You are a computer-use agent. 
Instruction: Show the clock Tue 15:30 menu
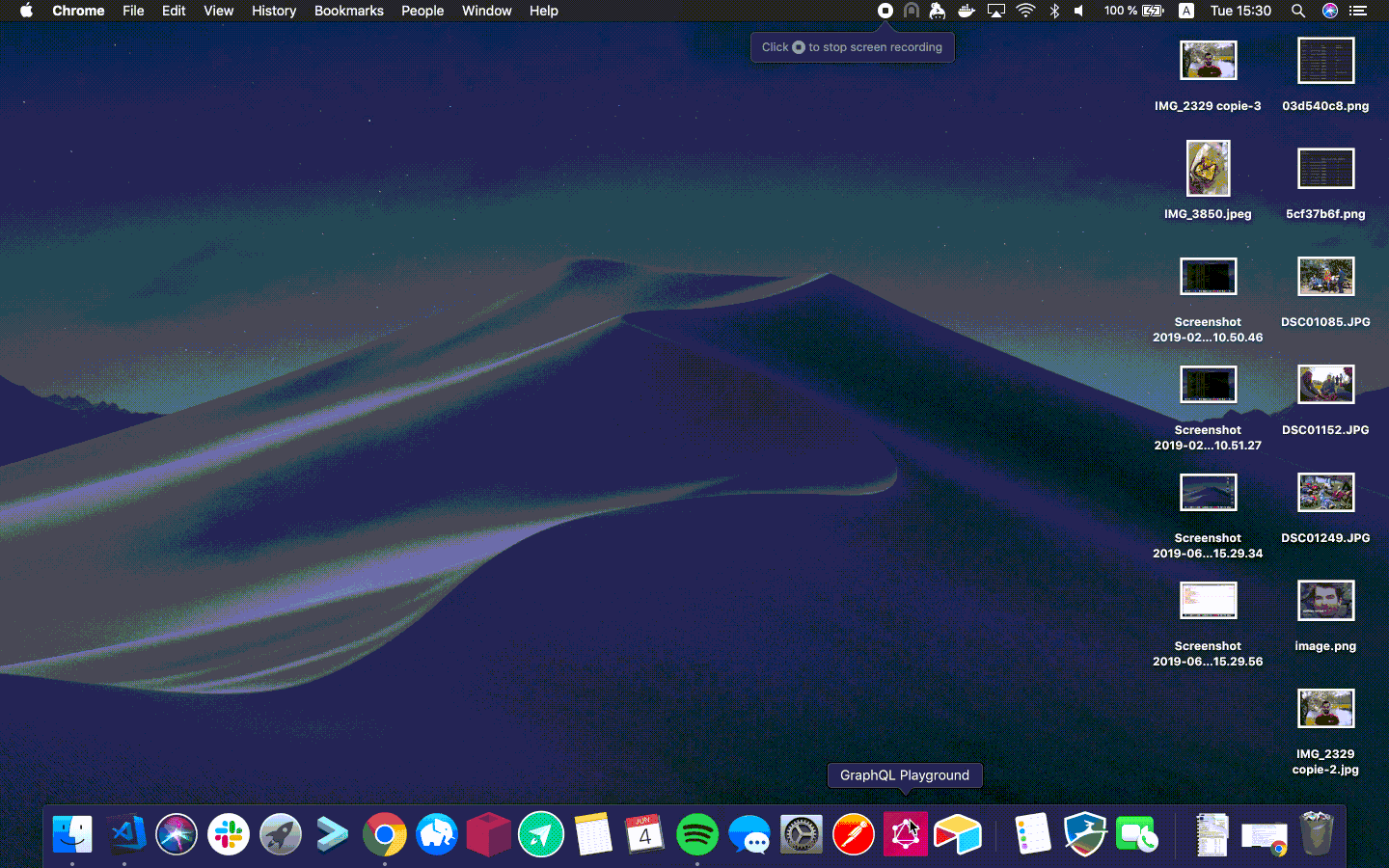pos(1240,11)
